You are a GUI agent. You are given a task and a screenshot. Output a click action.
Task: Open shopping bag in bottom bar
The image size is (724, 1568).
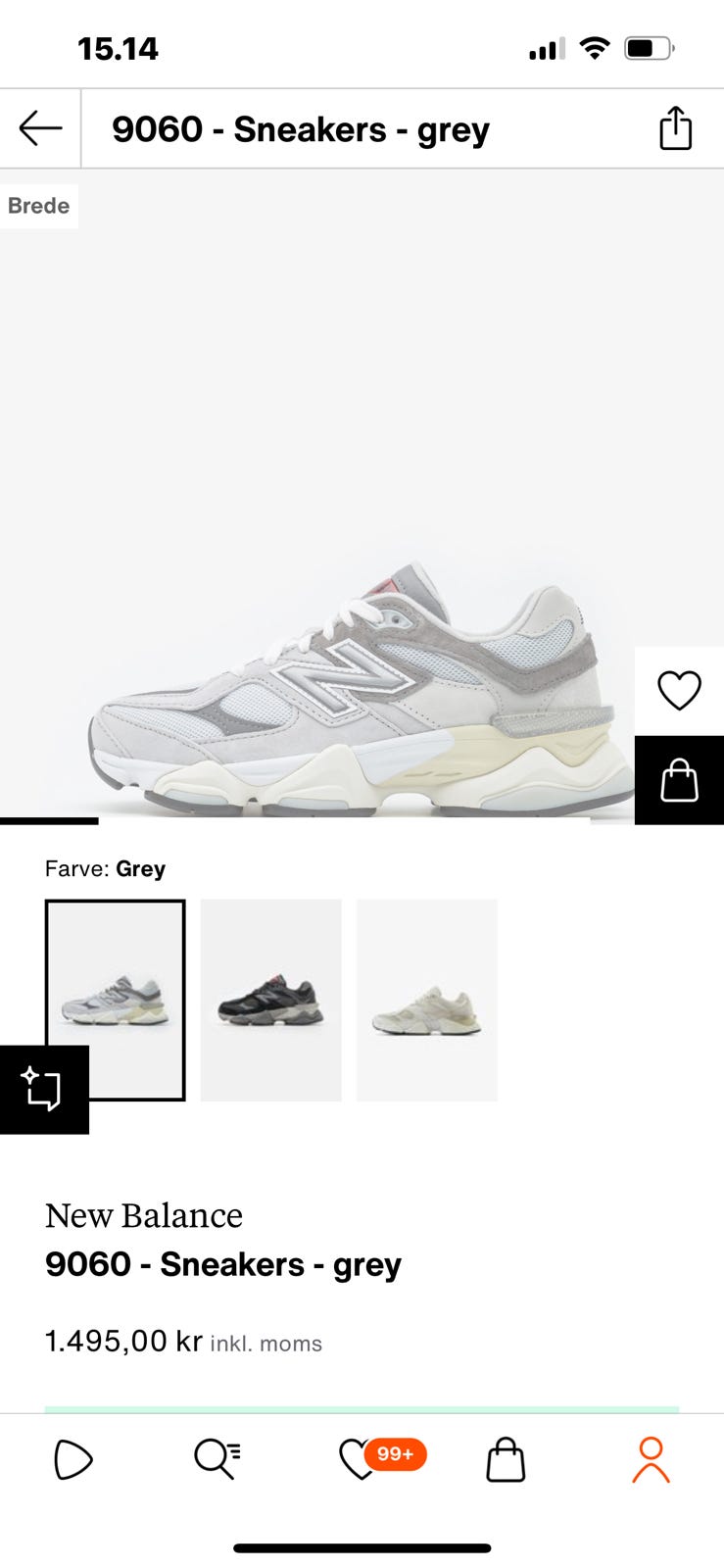point(506,1459)
